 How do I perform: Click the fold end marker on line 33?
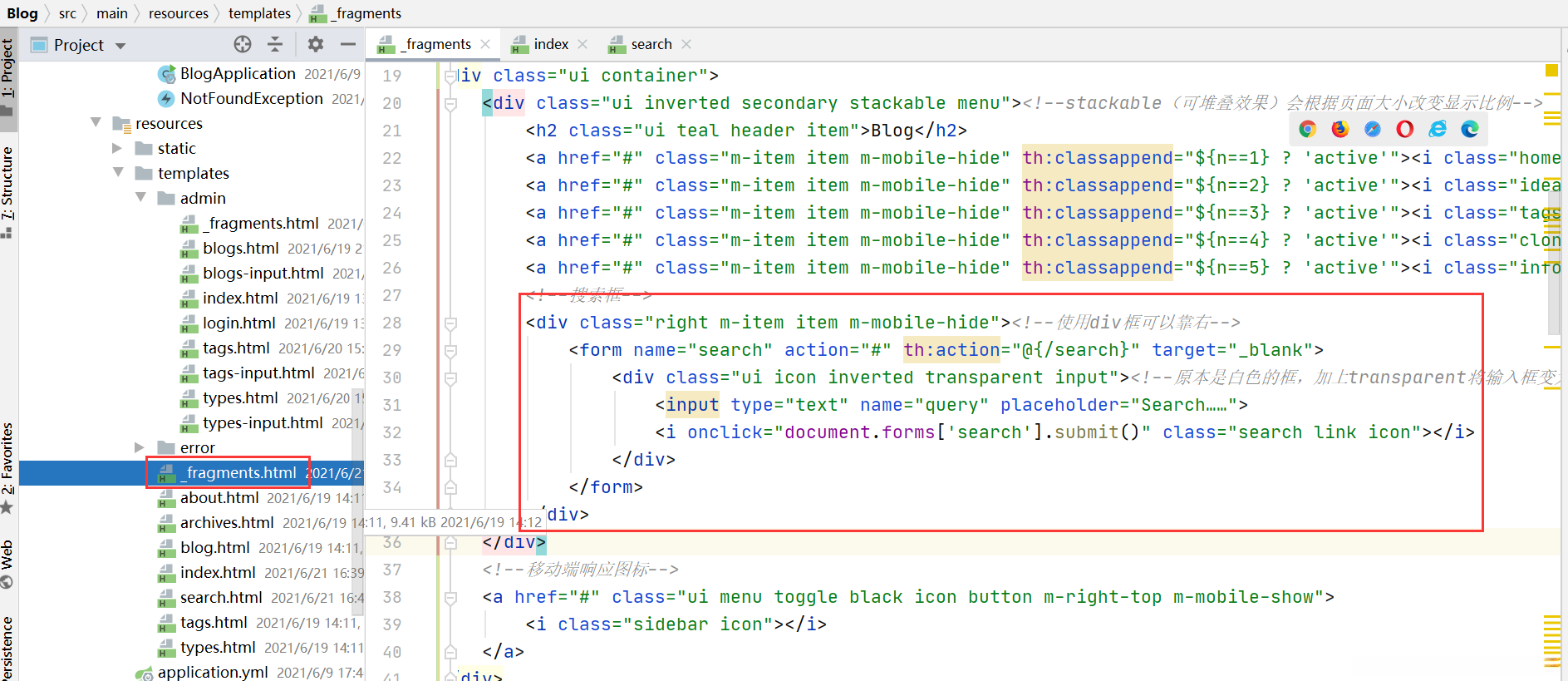pyautogui.click(x=450, y=460)
